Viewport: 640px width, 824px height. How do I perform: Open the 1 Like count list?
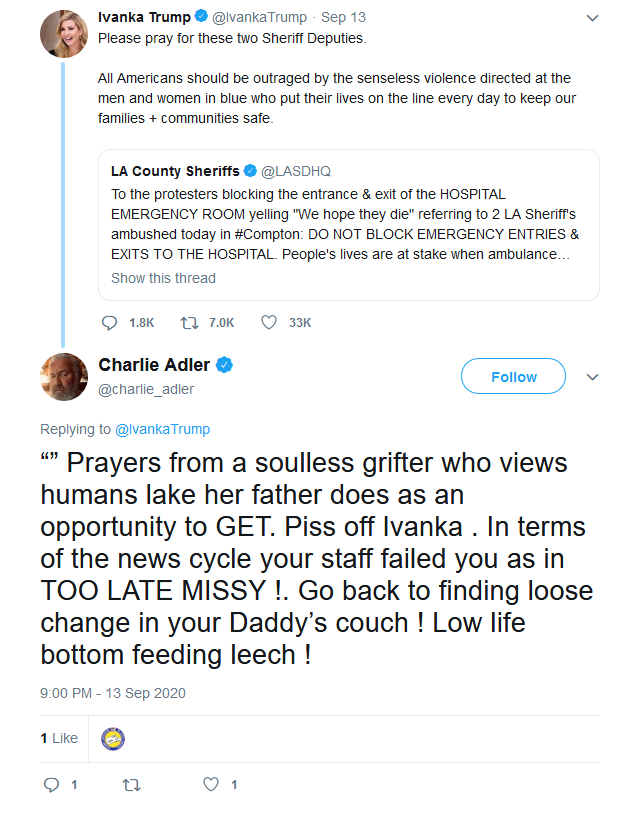coord(59,738)
